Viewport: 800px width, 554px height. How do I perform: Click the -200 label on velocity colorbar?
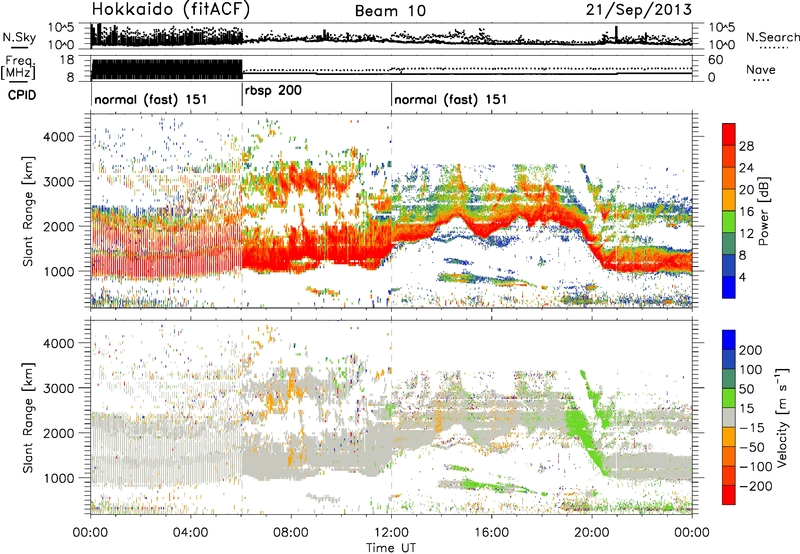756,486
